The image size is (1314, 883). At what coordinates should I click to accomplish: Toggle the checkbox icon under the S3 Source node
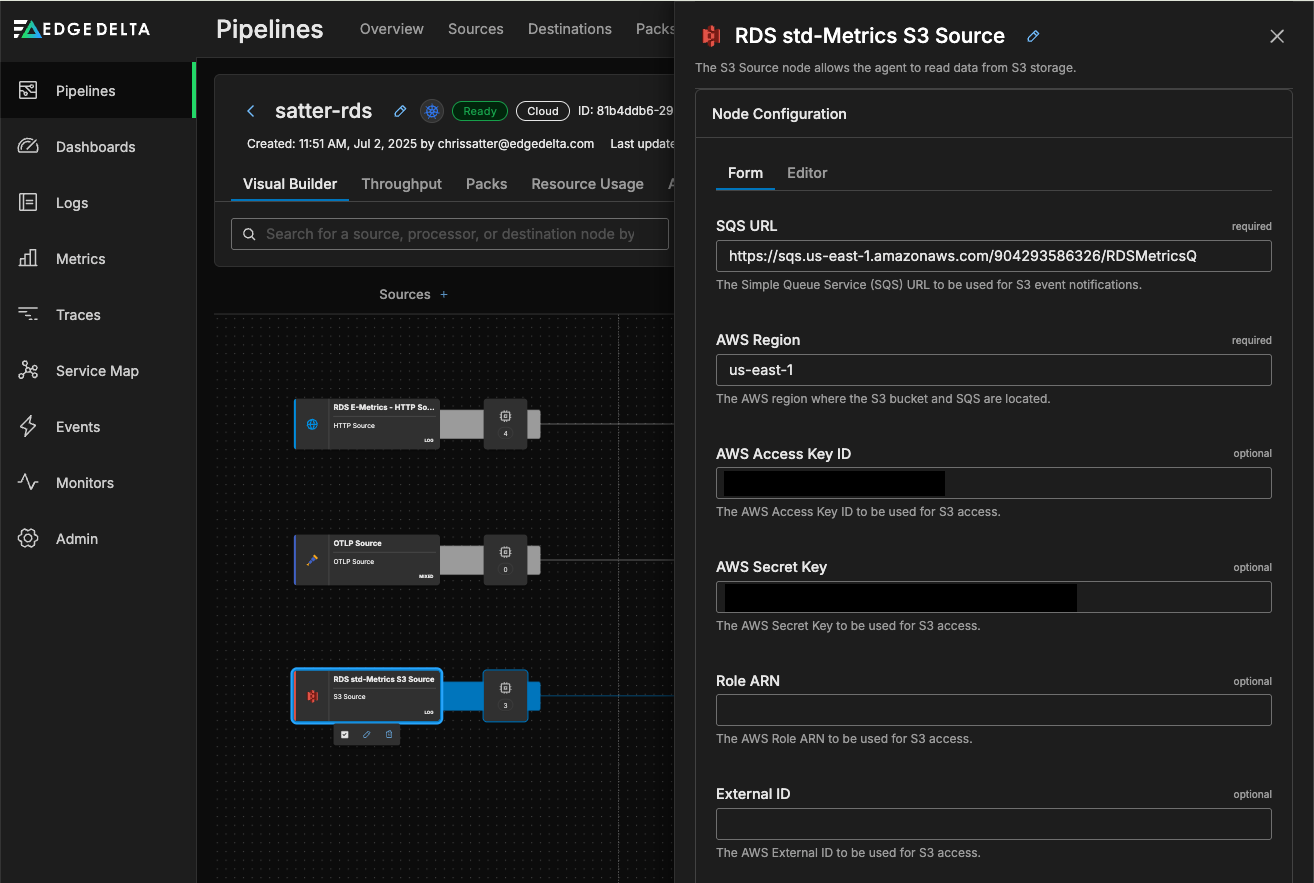(344, 734)
